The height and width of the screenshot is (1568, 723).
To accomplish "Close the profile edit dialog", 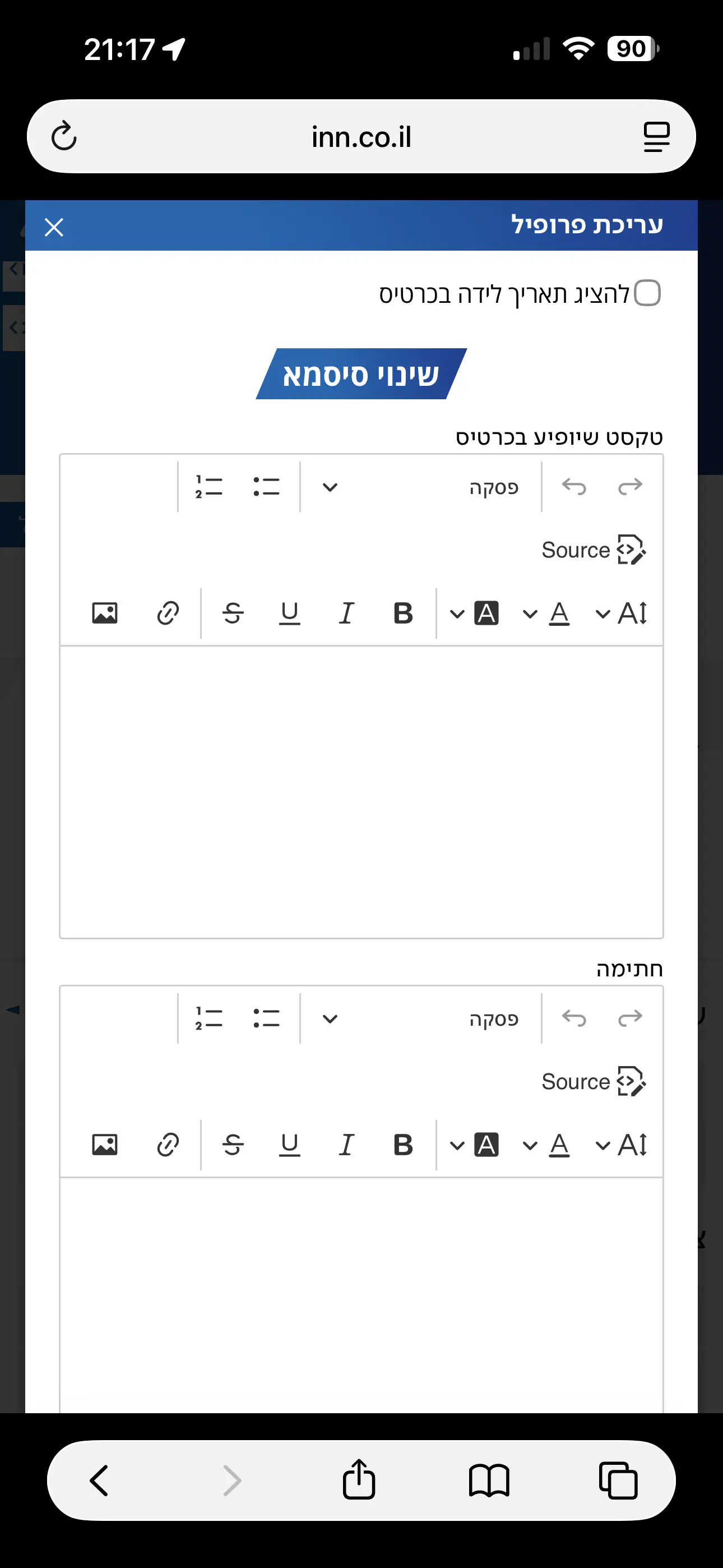I will pos(54,227).
